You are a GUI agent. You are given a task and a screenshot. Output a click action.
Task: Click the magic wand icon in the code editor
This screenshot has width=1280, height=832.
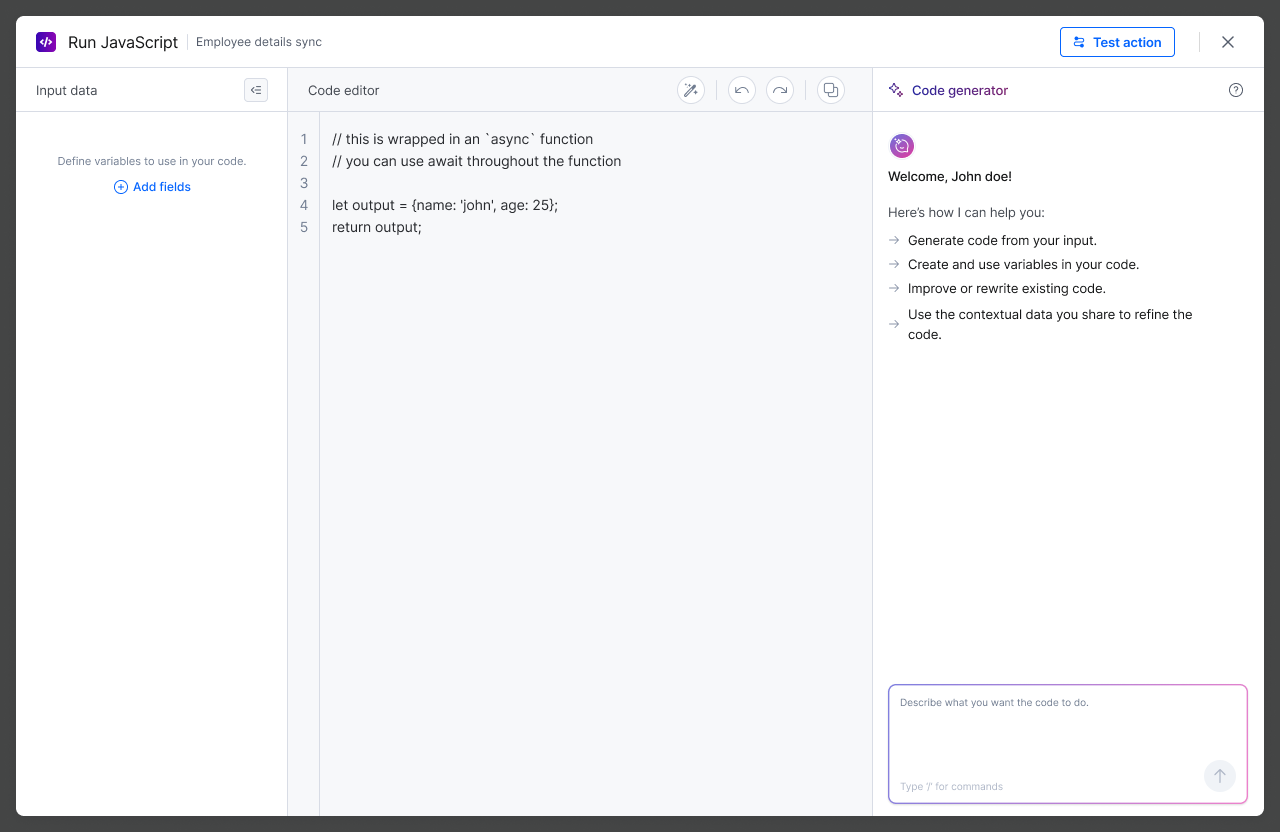point(690,90)
